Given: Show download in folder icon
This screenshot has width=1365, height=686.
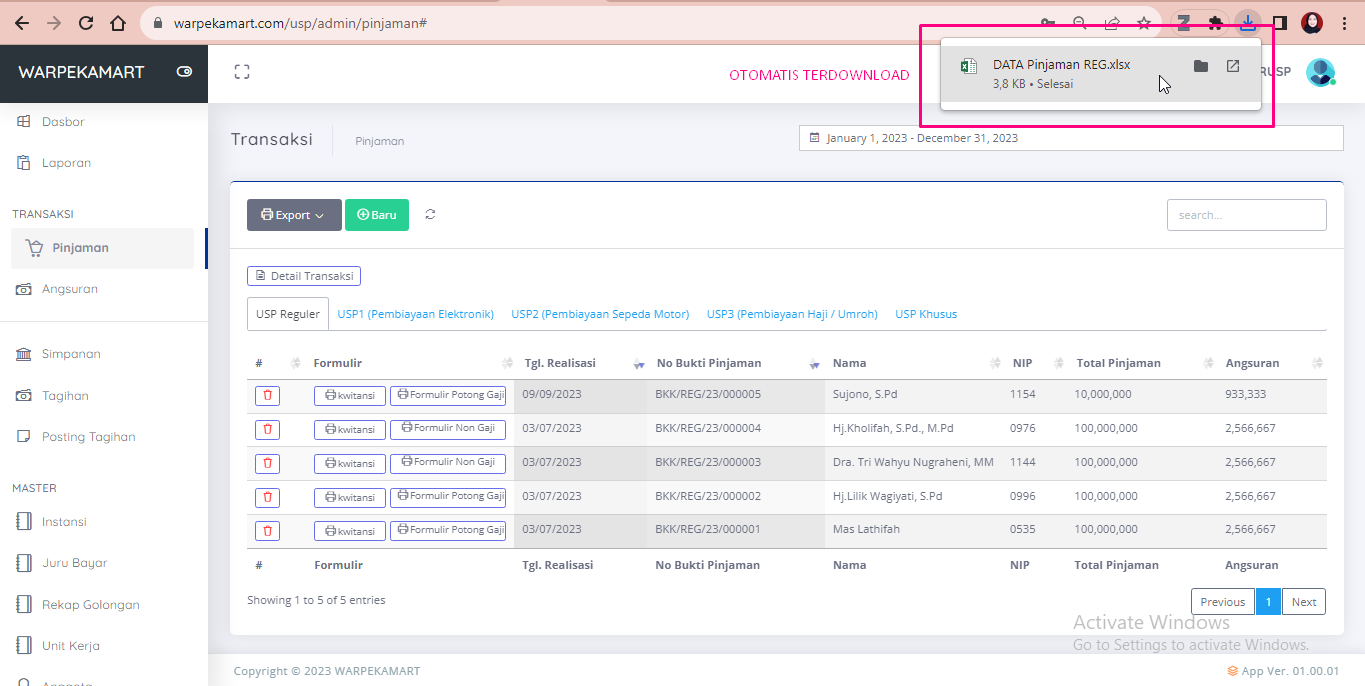Looking at the screenshot, I should tap(1201, 66).
